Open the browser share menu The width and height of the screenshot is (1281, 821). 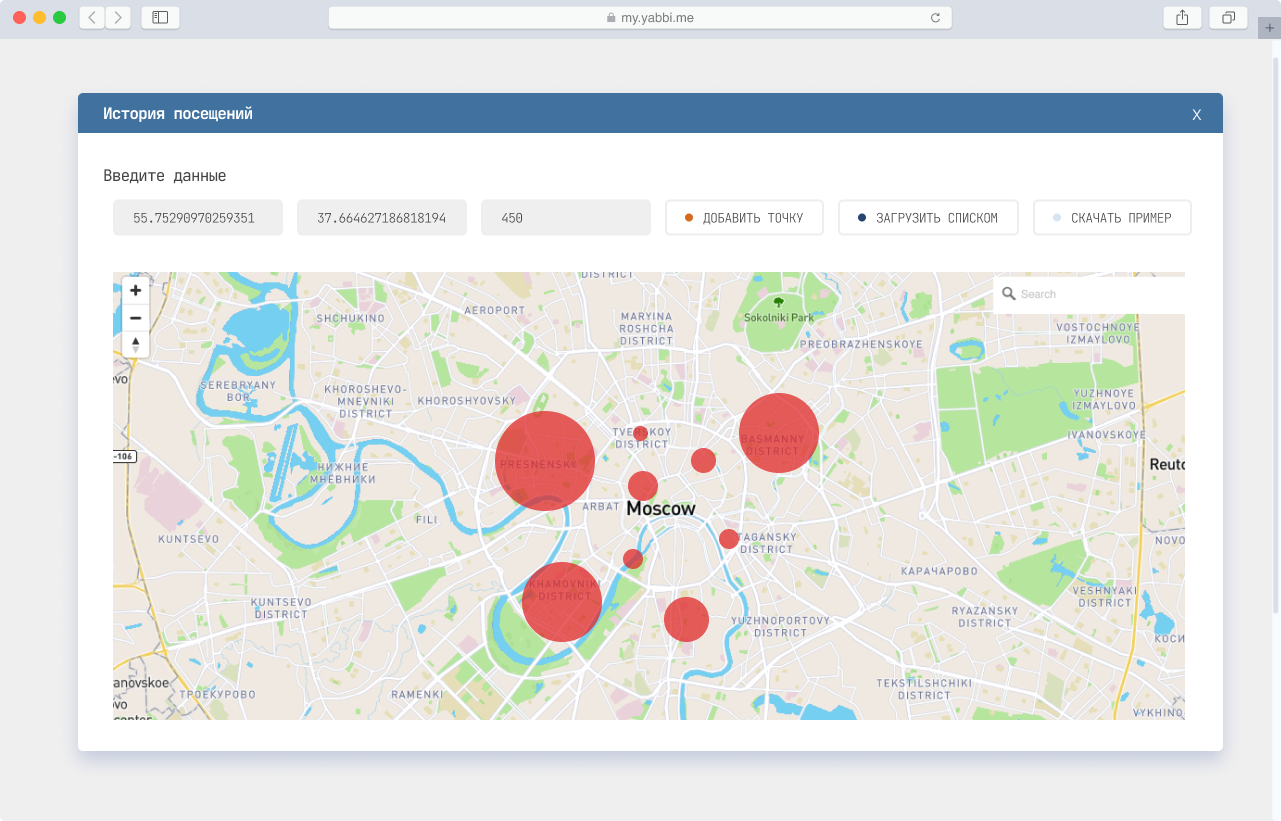pos(1182,18)
